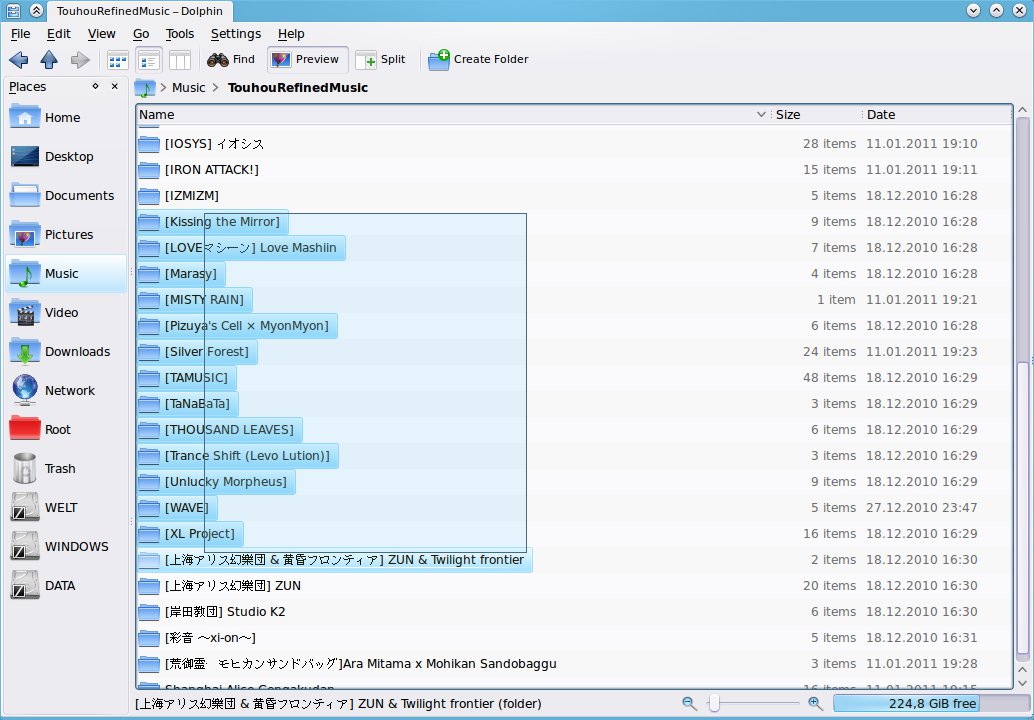Click TouhouRefinedMusic in breadcrumb
This screenshot has height=720, width=1034.
pyautogui.click(x=297, y=88)
